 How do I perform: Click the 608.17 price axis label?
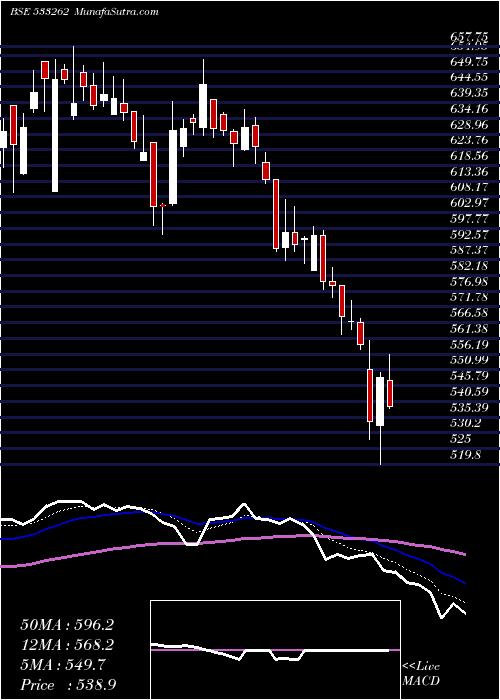coord(469,188)
